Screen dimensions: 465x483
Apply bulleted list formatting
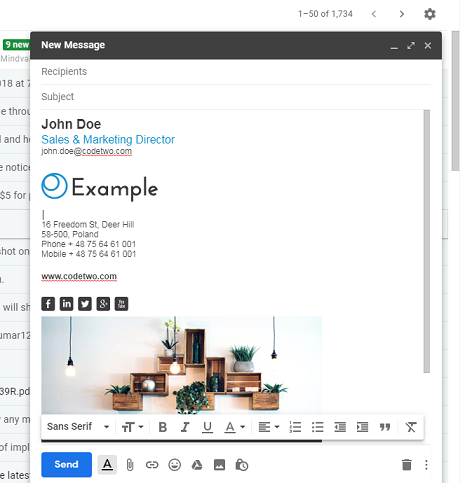click(x=318, y=427)
